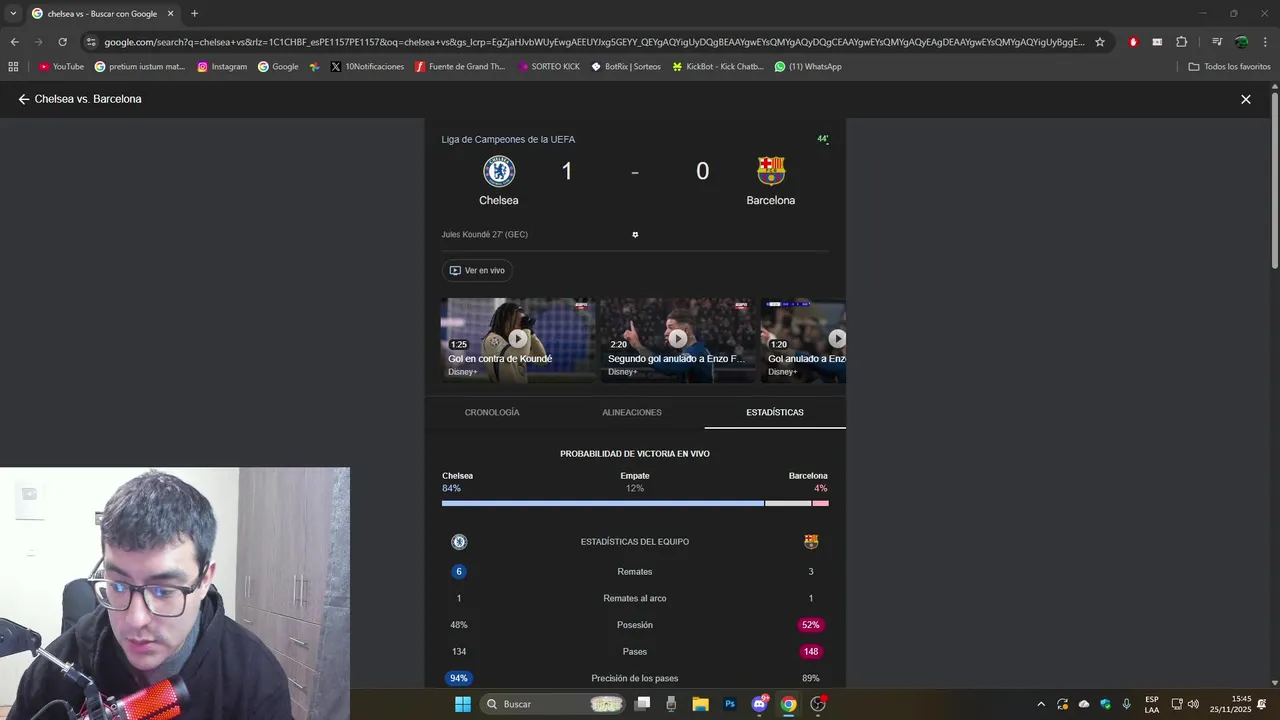The height and width of the screenshot is (720, 1280).
Task: Click the address bar URL
Action: [594, 42]
